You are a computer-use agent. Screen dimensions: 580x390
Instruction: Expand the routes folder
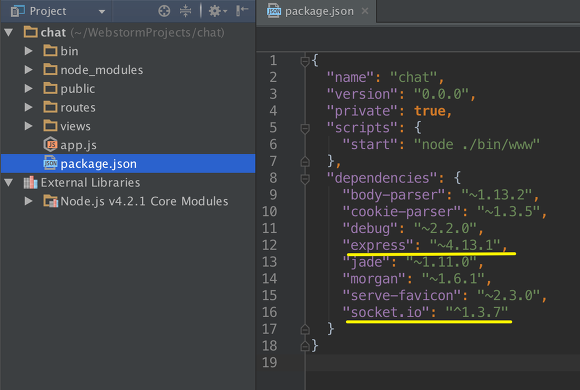(x=28, y=107)
